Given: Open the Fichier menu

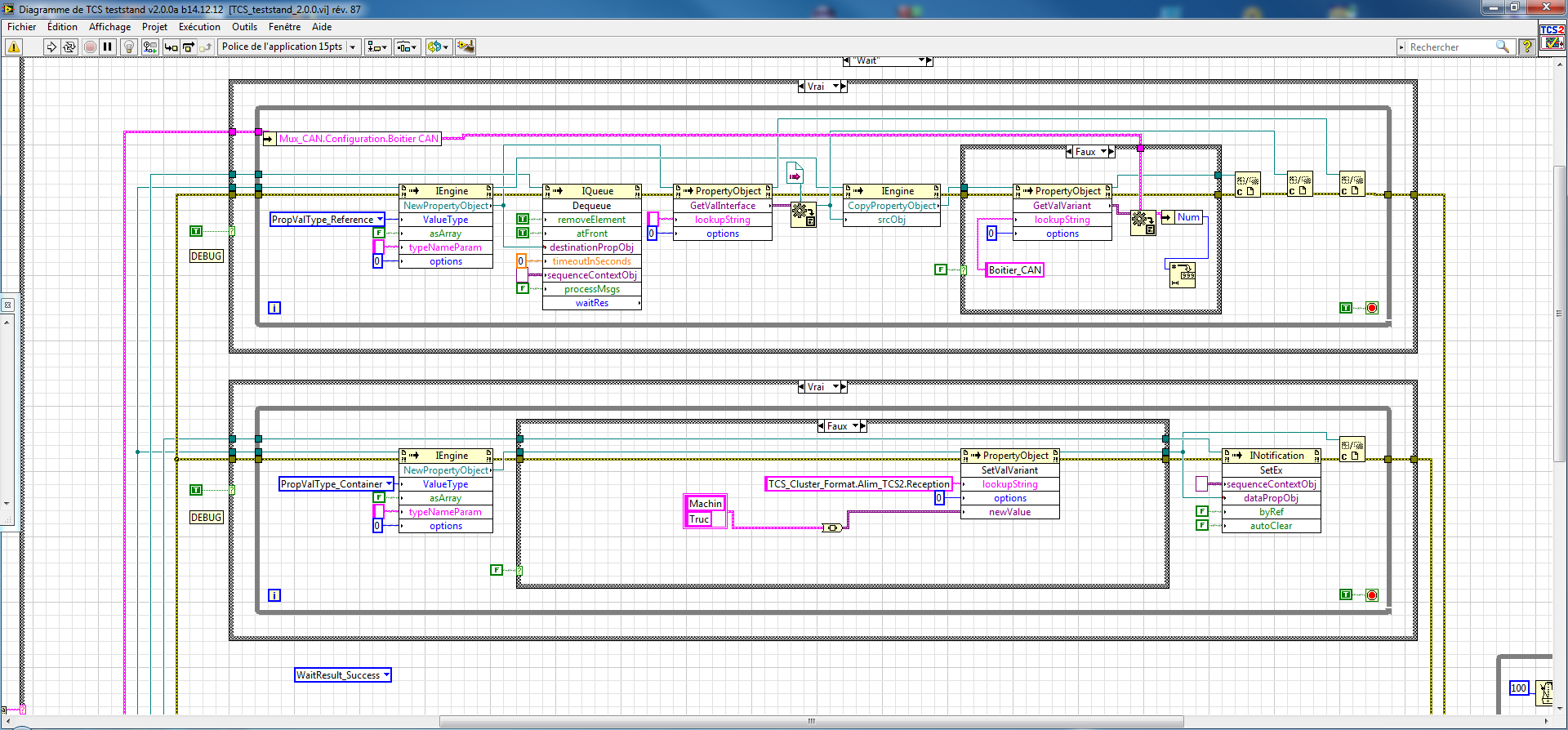Looking at the screenshot, I should click(x=22, y=27).
